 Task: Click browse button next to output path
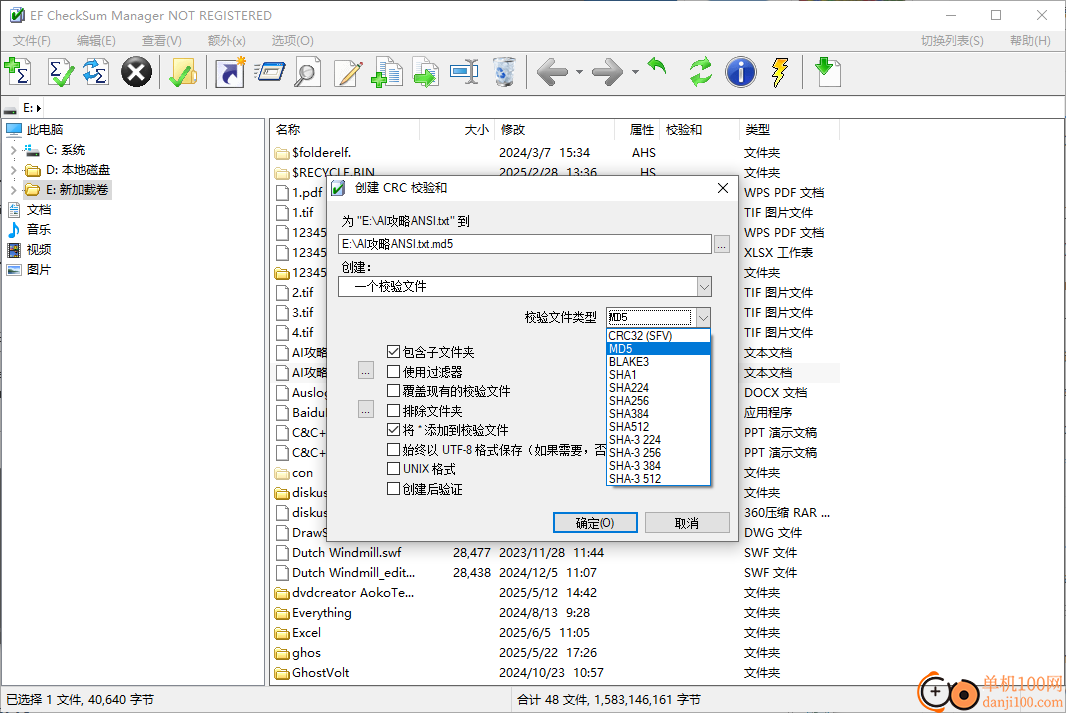[x=721, y=244]
